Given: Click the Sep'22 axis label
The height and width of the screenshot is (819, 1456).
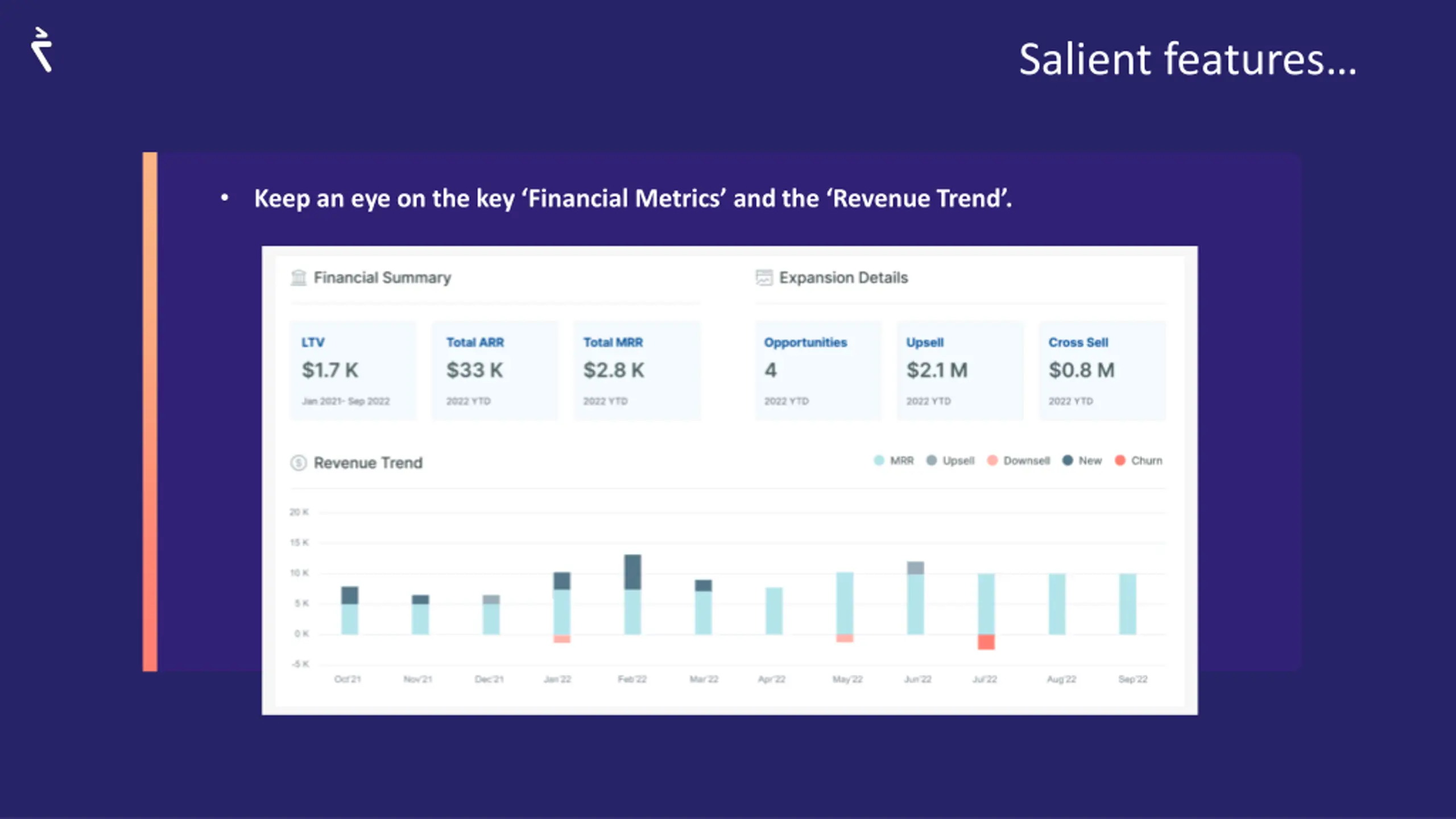Looking at the screenshot, I should (x=1132, y=679).
